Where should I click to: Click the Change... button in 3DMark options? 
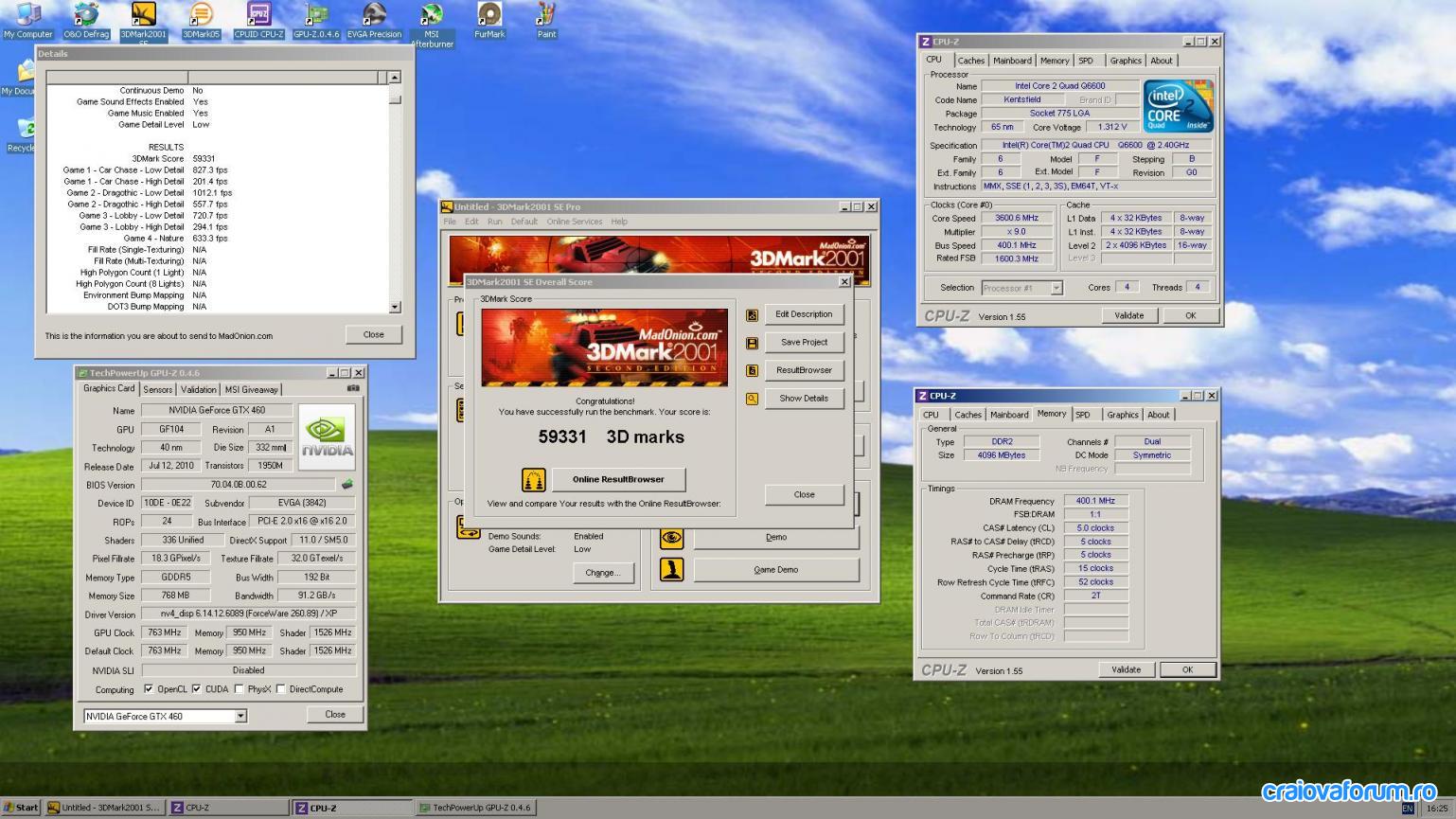603,573
